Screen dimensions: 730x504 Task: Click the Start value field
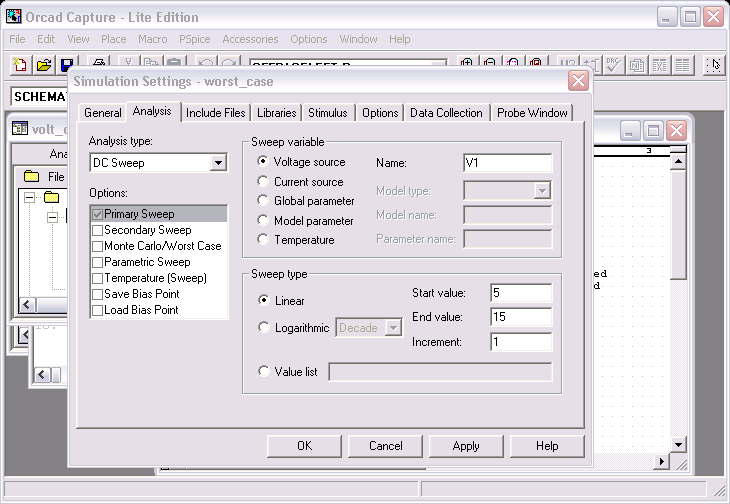click(x=521, y=293)
